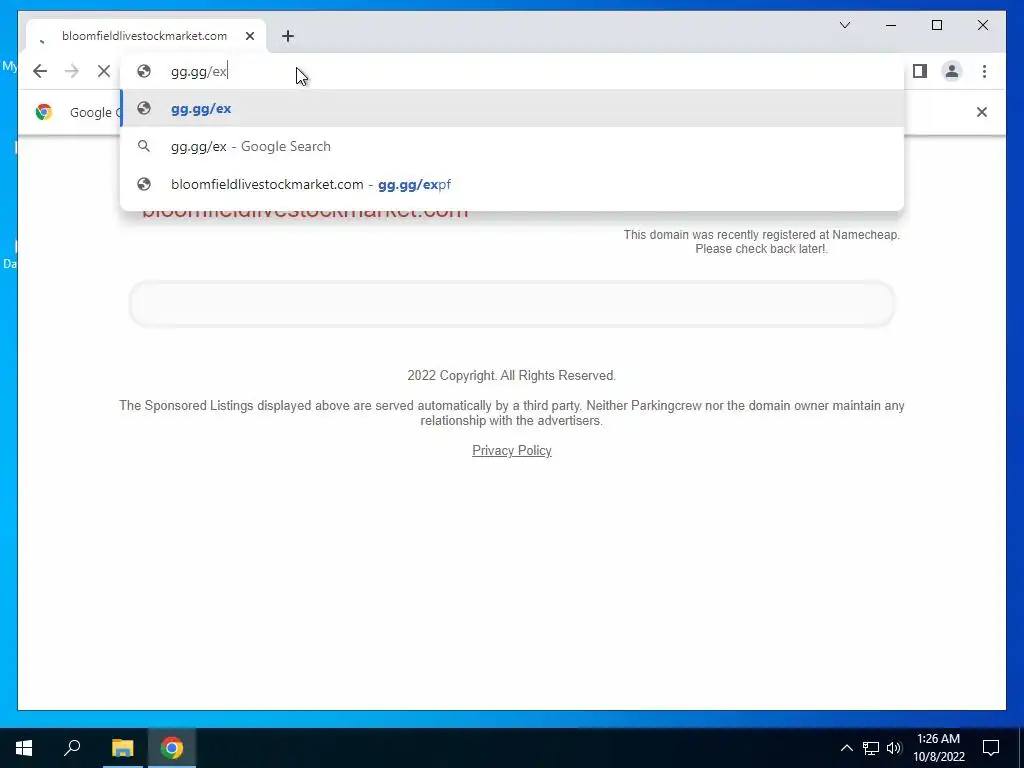Screen dimensions: 1024x768
Task: Stop loading the page
Action: pos(104,71)
